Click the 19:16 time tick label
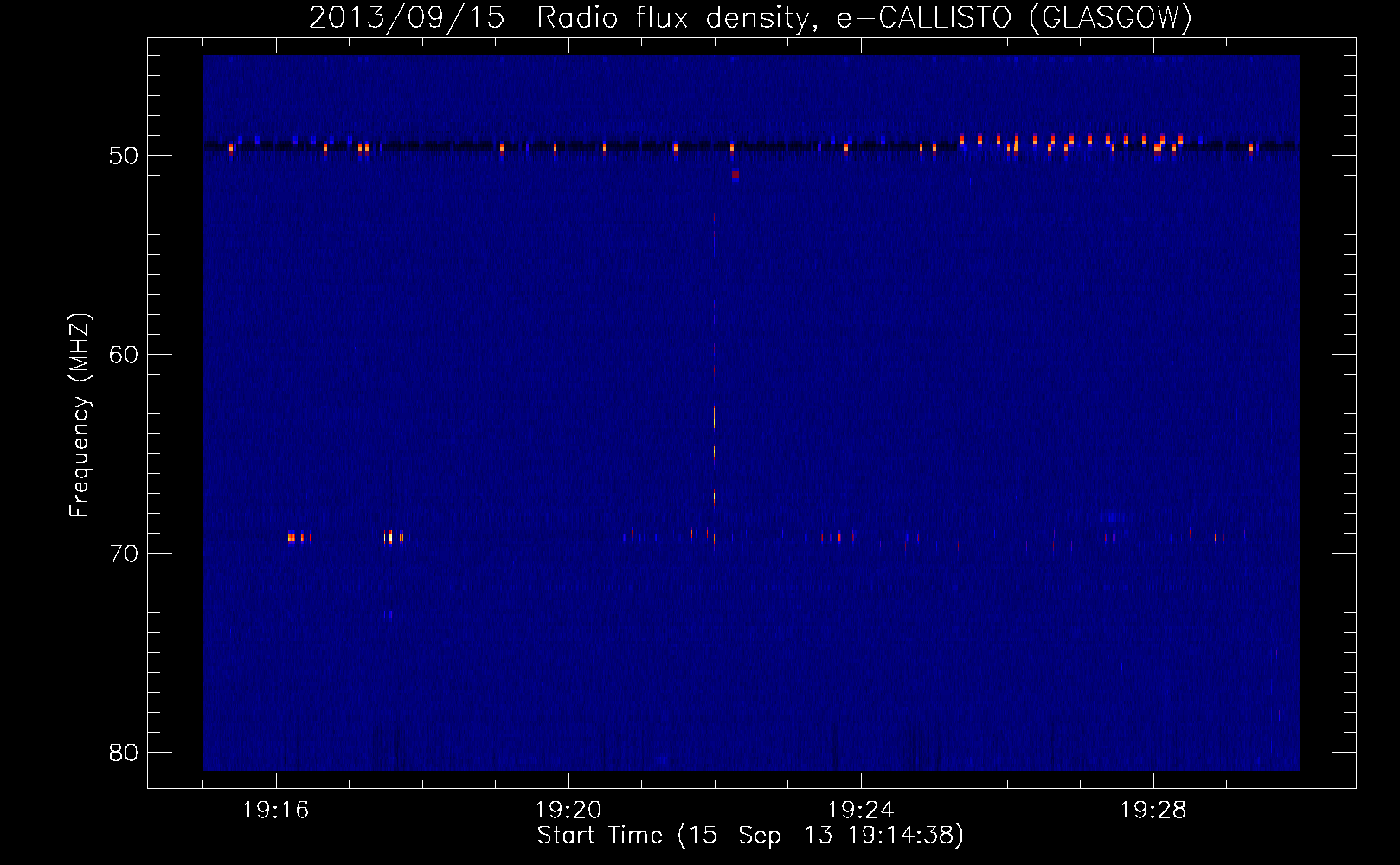 coord(276,811)
